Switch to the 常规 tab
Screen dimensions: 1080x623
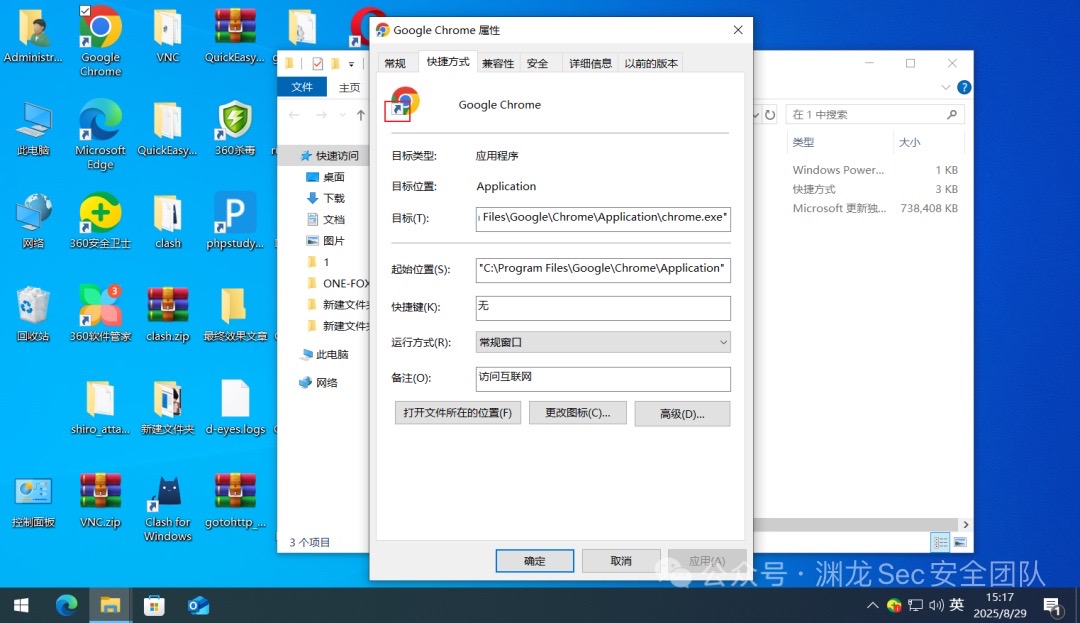point(395,63)
